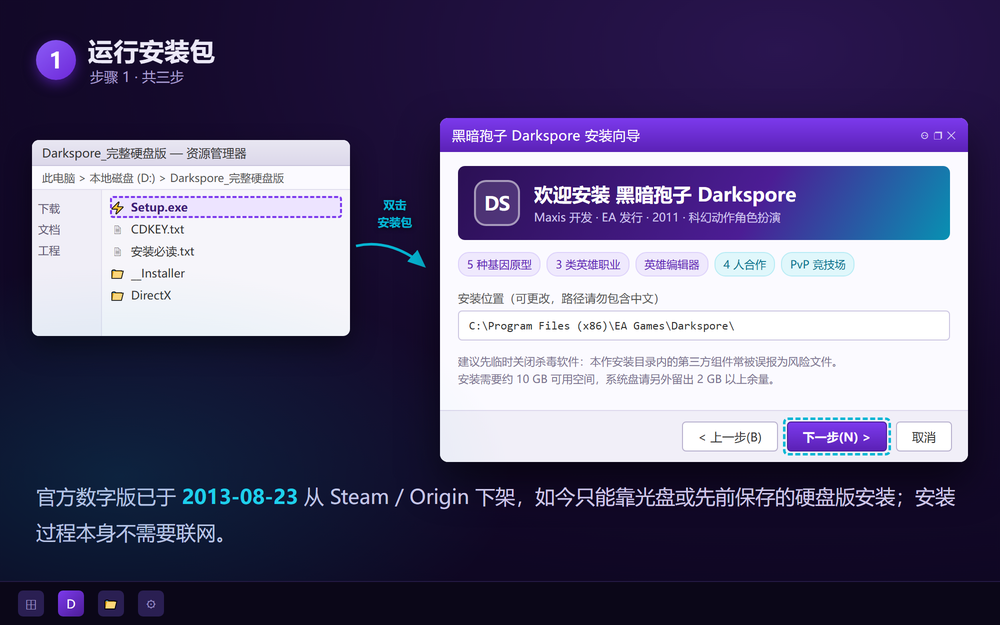Click the DirectX folder icon

[117, 296]
